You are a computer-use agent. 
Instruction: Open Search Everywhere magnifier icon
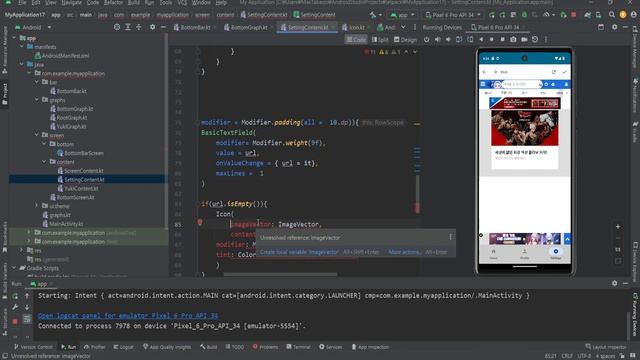[x=611, y=15]
